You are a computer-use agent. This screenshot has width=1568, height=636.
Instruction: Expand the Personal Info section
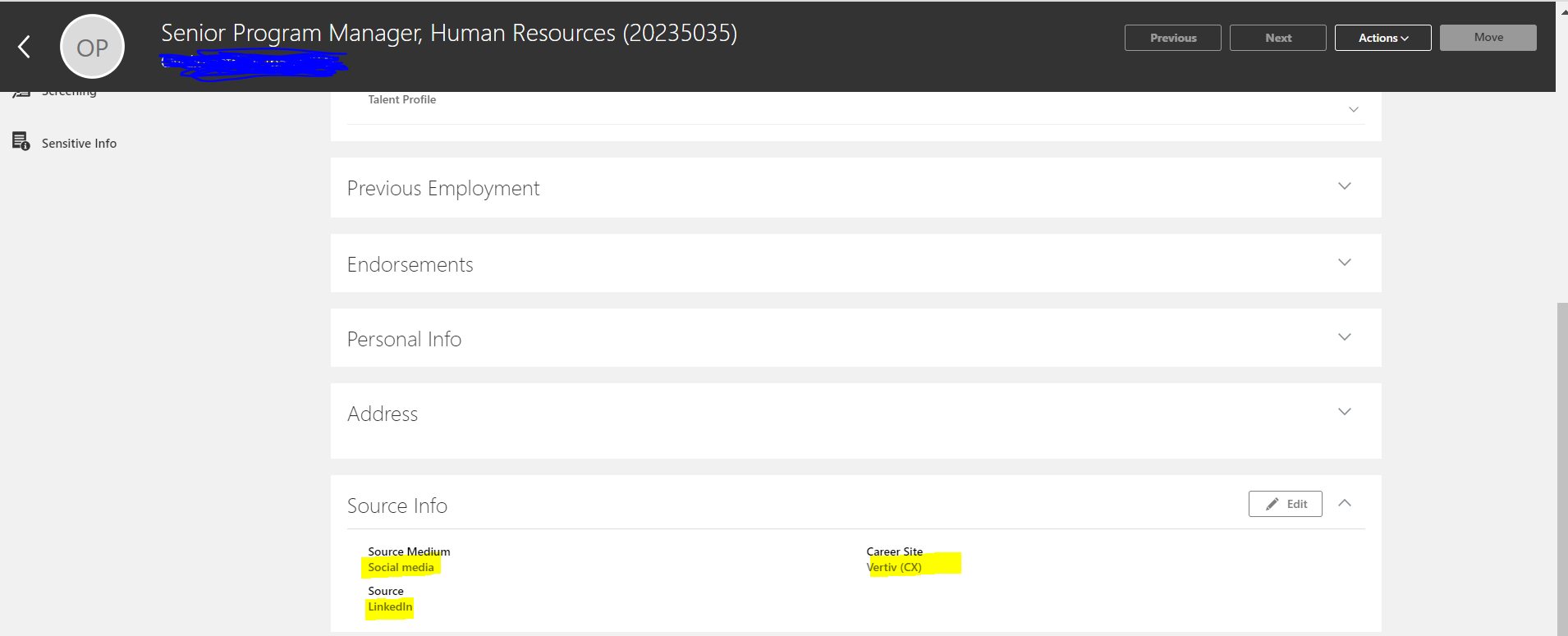click(x=1344, y=337)
